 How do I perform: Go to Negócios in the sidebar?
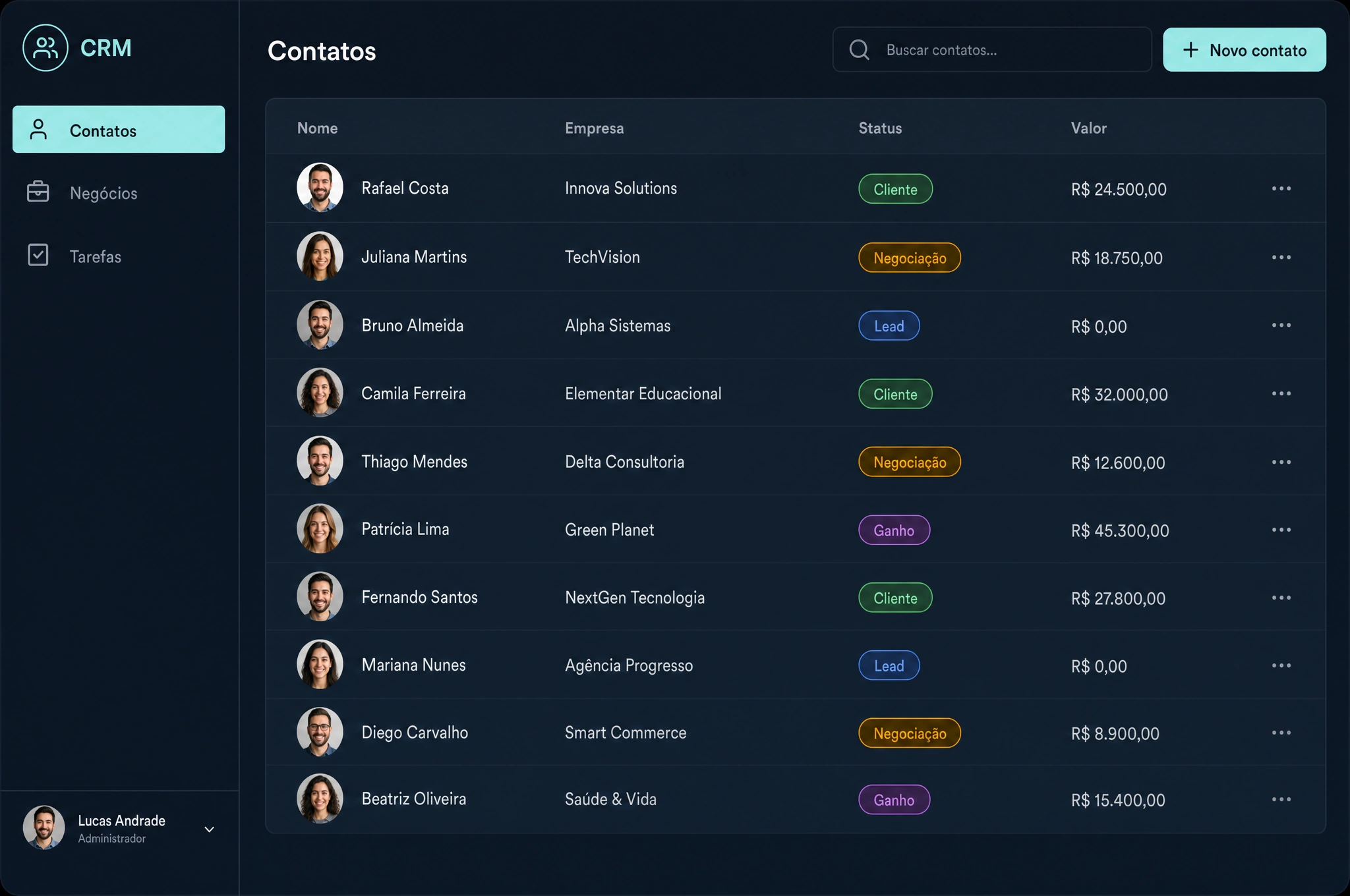point(103,193)
